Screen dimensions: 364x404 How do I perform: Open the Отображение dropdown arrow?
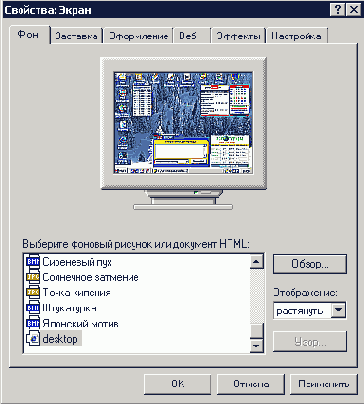tap(338, 310)
